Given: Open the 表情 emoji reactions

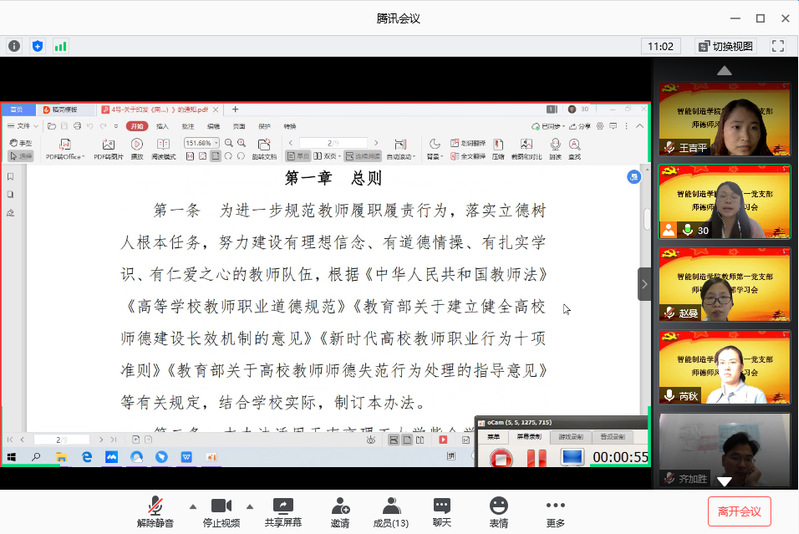Looking at the screenshot, I should [x=498, y=512].
